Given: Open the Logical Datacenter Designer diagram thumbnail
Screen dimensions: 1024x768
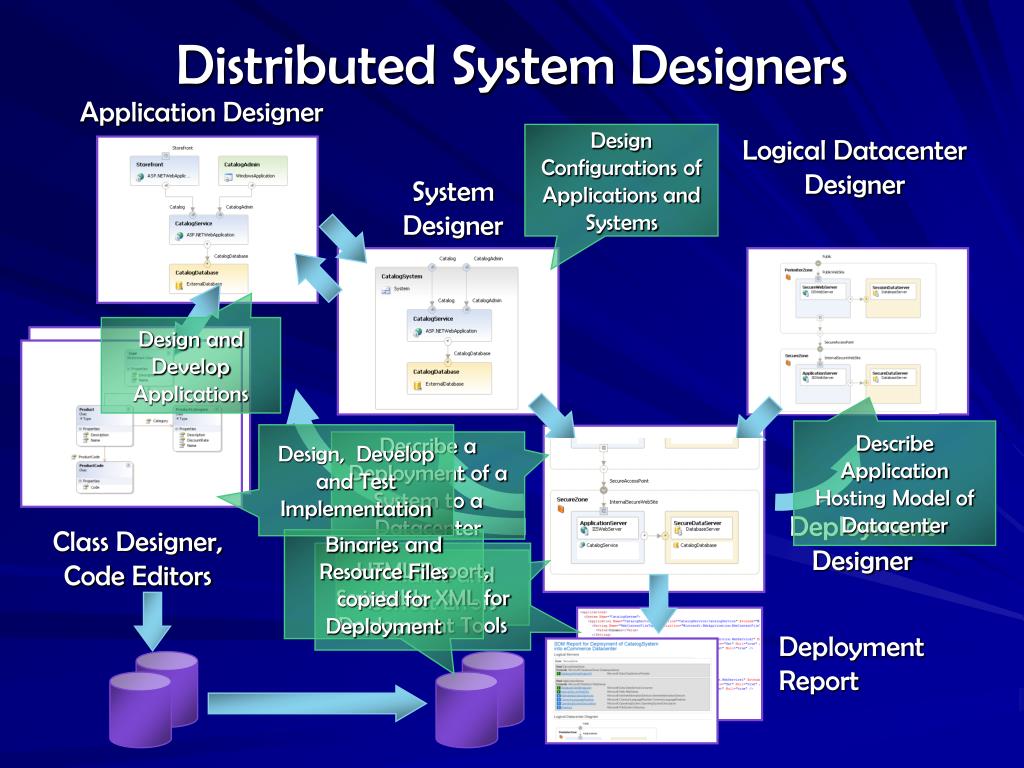Looking at the screenshot, I should [857, 330].
